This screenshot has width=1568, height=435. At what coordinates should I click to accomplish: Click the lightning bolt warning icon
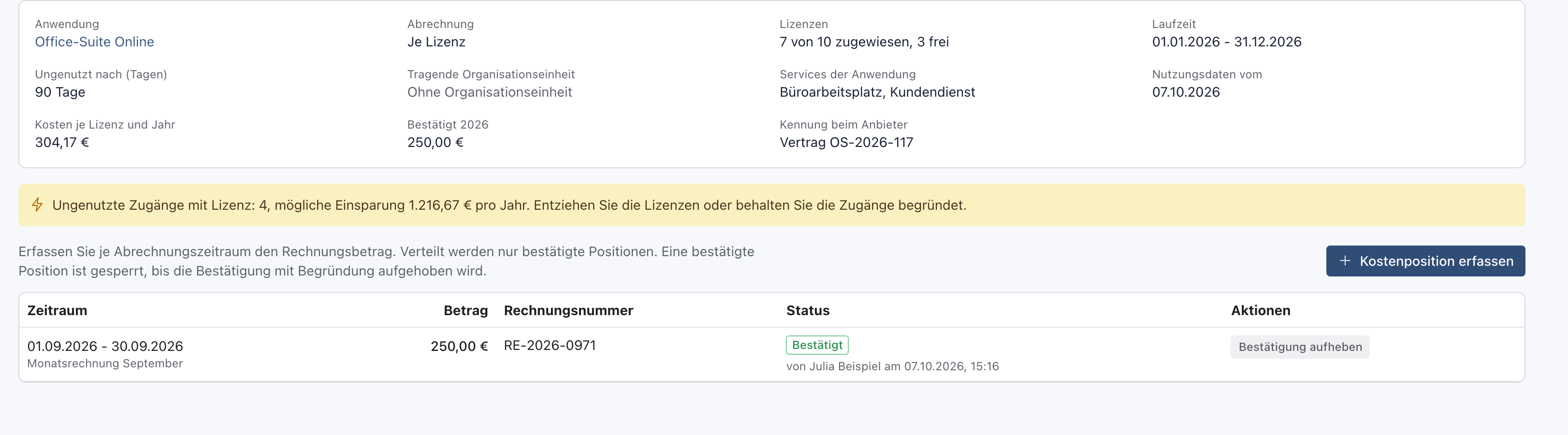coord(37,205)
